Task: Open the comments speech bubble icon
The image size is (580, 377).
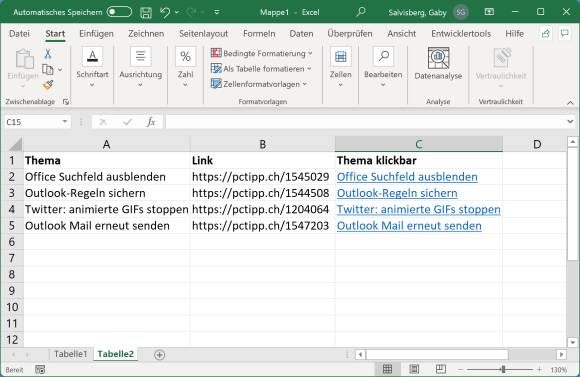Action: tap(564, 34)
